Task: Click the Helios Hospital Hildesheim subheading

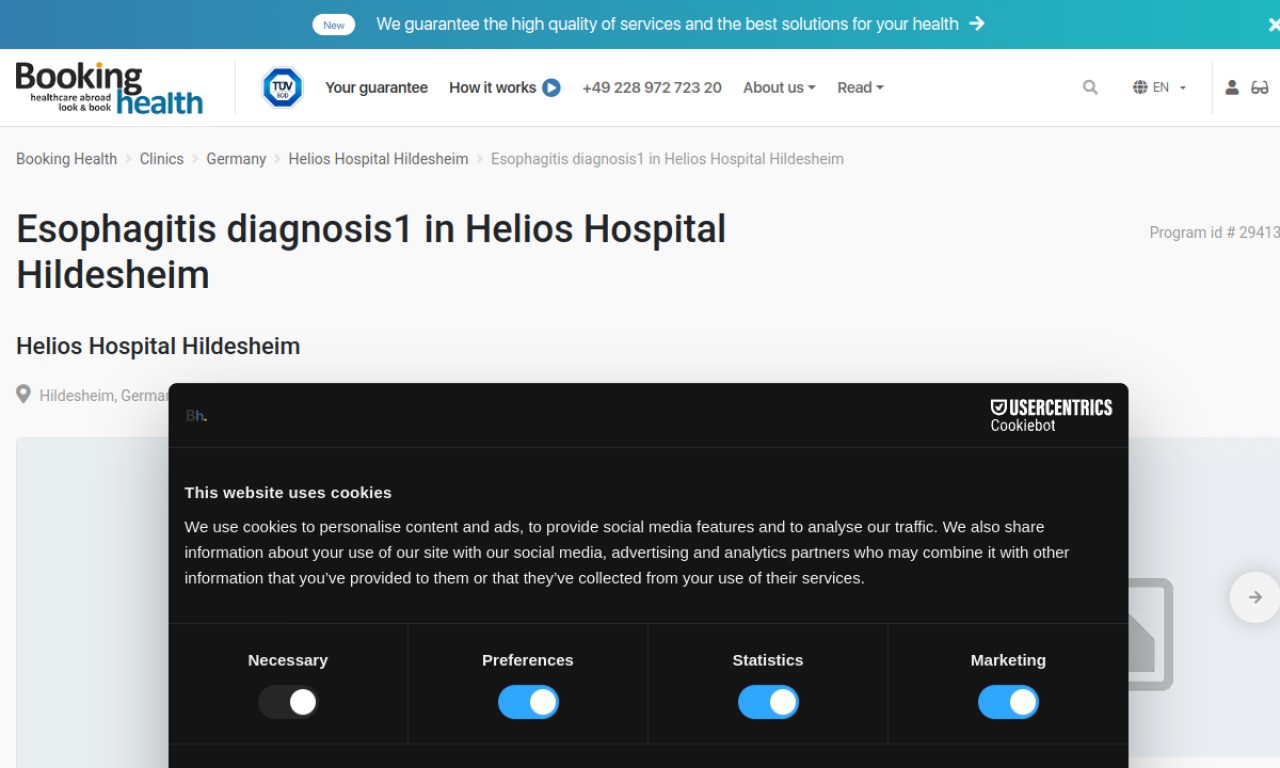Action: (158, 346)
